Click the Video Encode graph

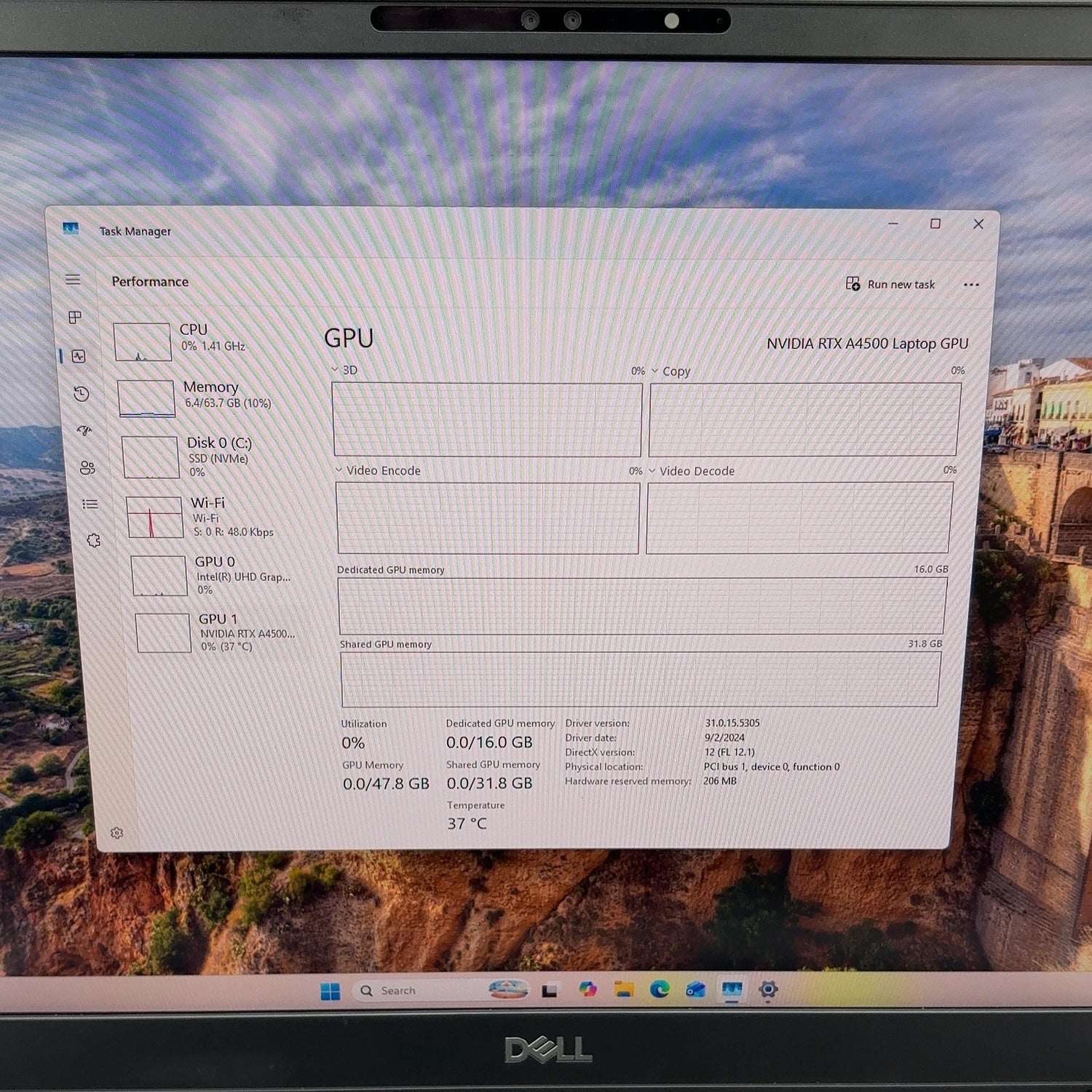coord(488,518)
